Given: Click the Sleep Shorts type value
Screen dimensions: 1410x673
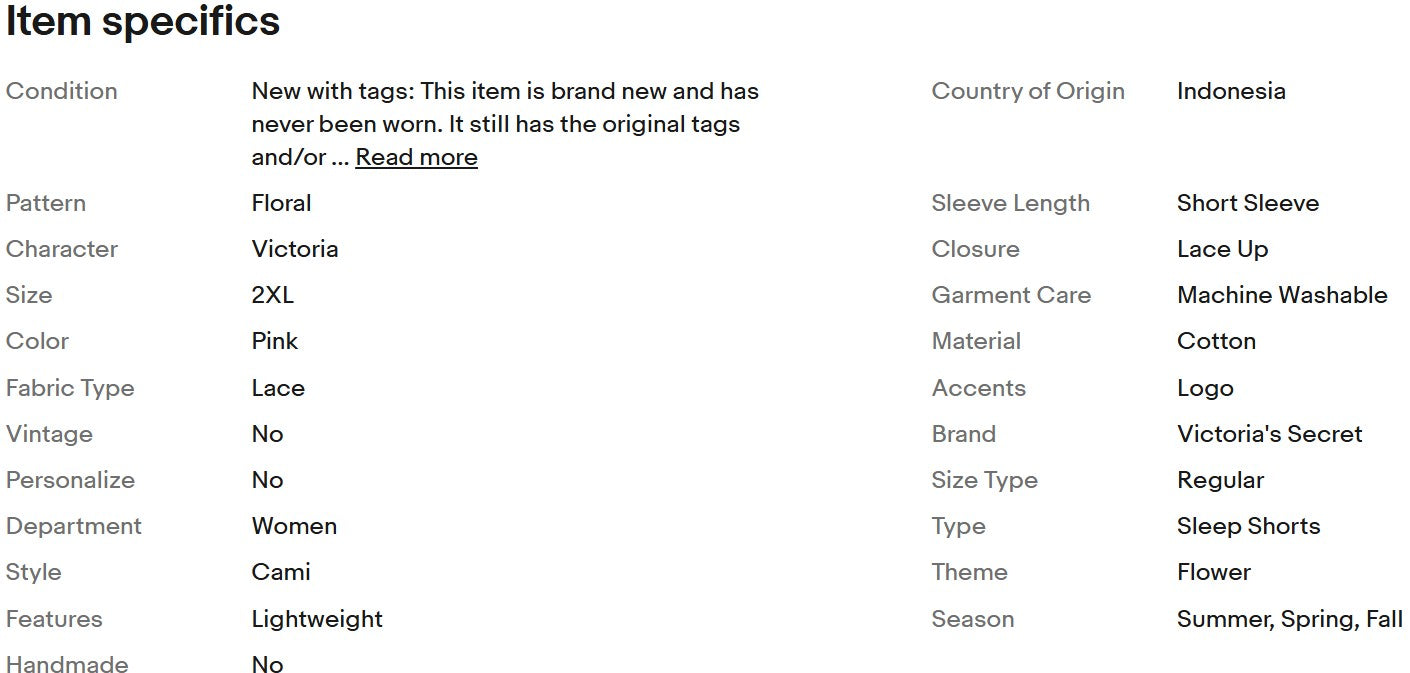Looking at the screenshot, I should [x=1248, y=526].
